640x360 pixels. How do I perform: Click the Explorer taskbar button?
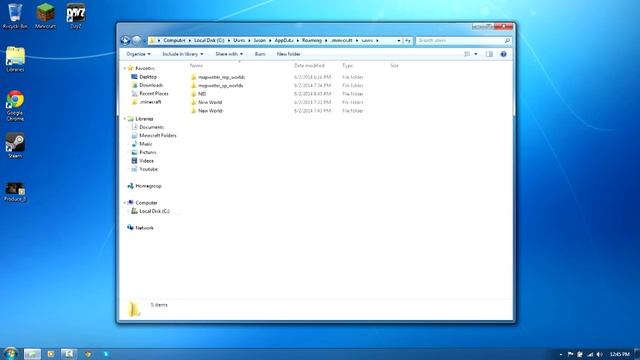pyautogui.click(x=32, y=354)
